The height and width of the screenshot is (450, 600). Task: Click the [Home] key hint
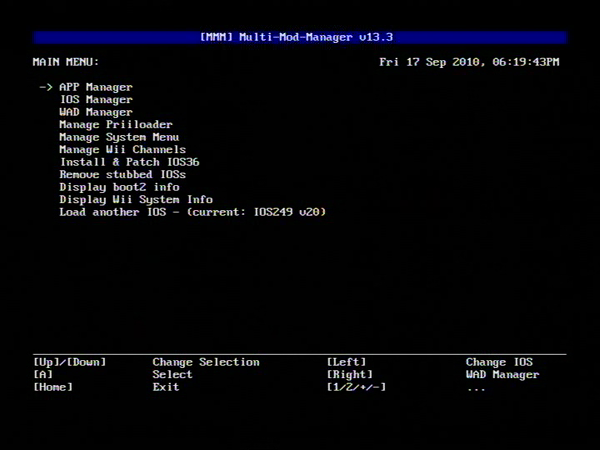point(53,387)
